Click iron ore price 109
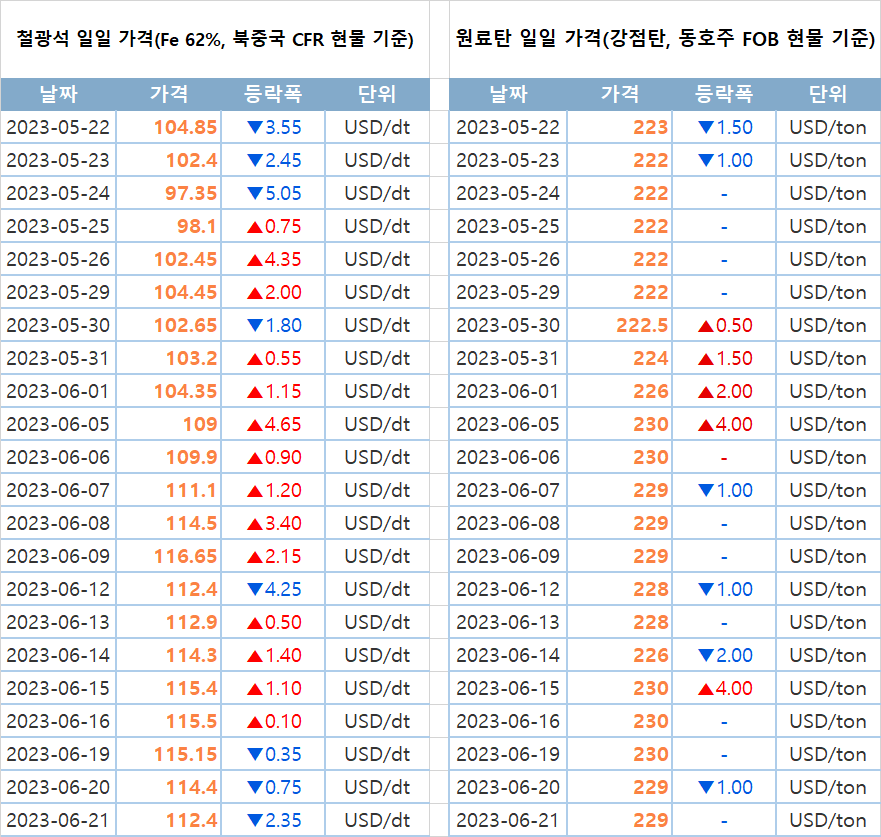Screen dimensions: 881x837 tap(201, 424)
